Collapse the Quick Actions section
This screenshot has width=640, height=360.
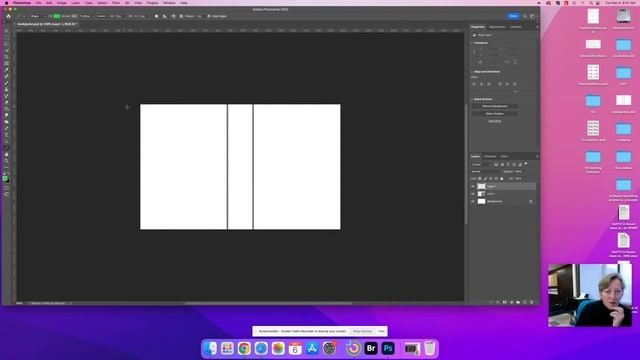point(471,99)
